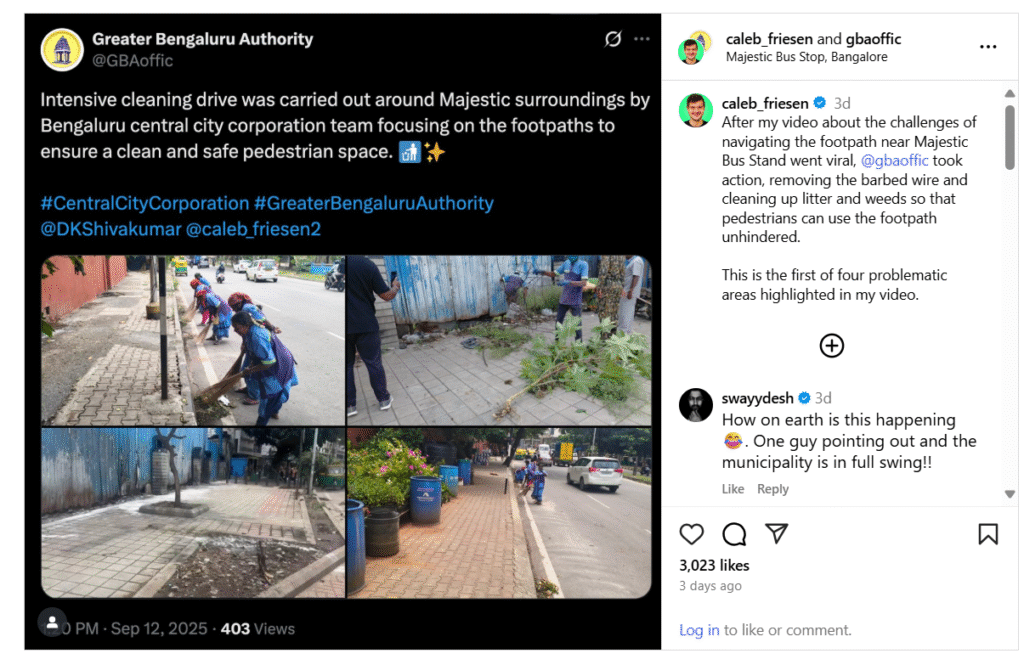Screen dimensions: 1024x659
Task: Reply to swayydesh's comment
Action: point(772,488)
